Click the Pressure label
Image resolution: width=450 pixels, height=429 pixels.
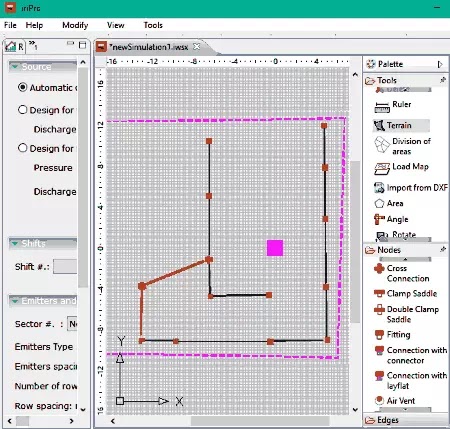53,168
